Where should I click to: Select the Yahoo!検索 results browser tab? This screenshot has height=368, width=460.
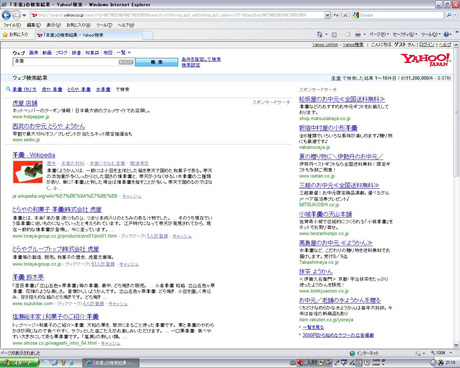pyautogui.click(x=88, y=35)
